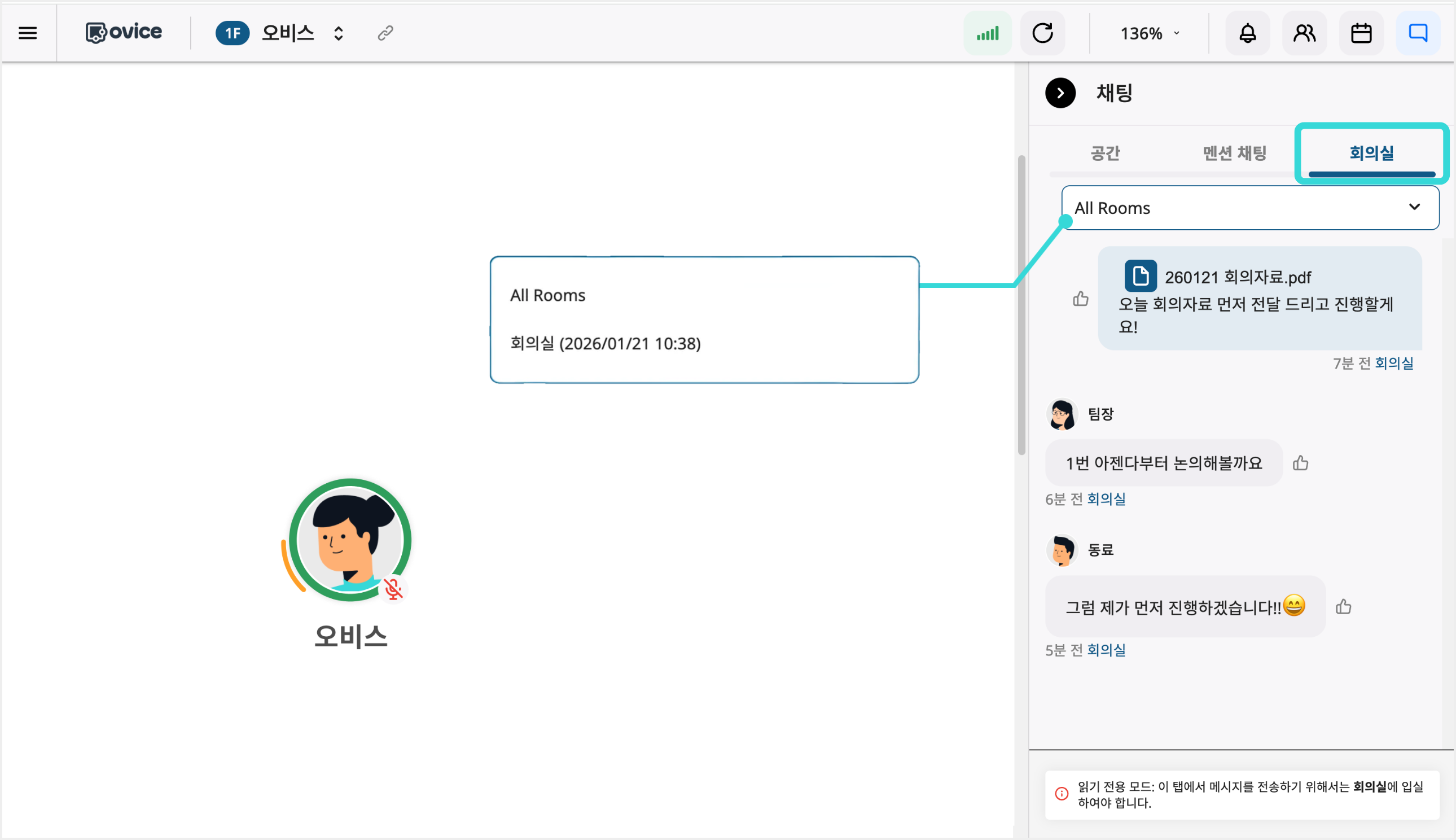Click the ovice logo
This screenshot has width=1456, height=840.
123,32
